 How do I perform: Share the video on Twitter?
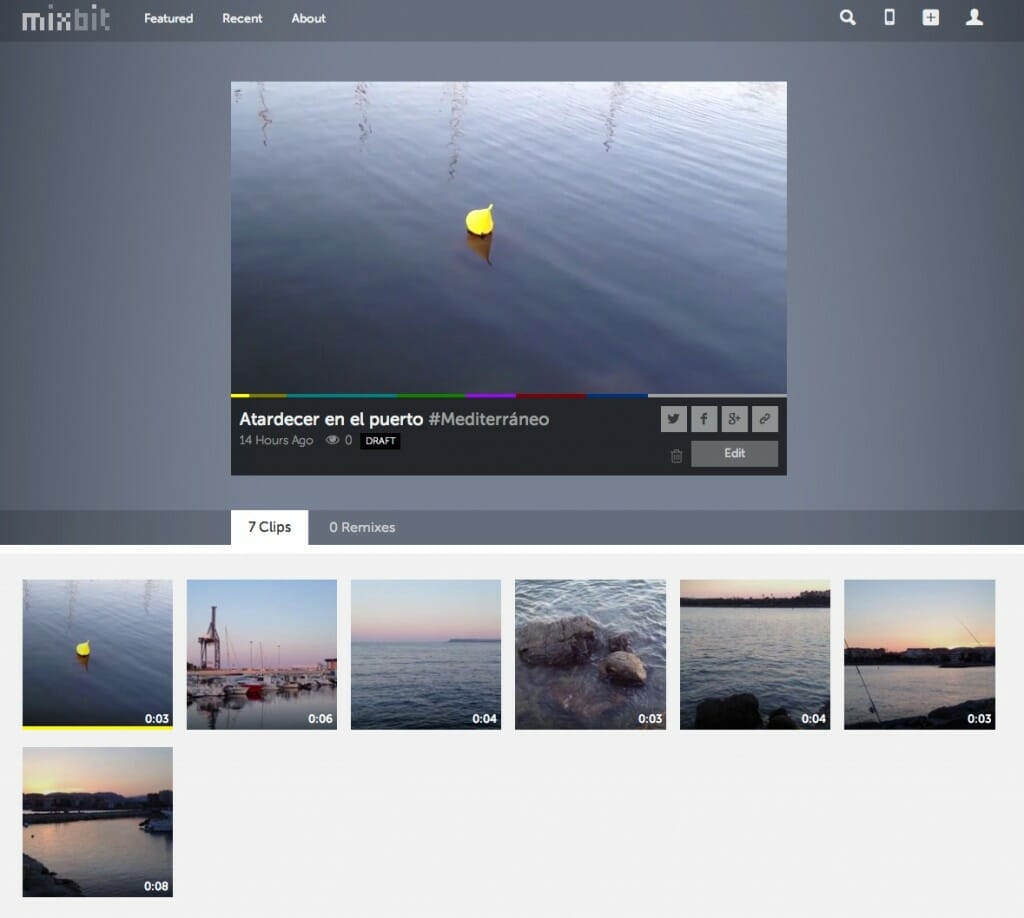coord(673,419)
